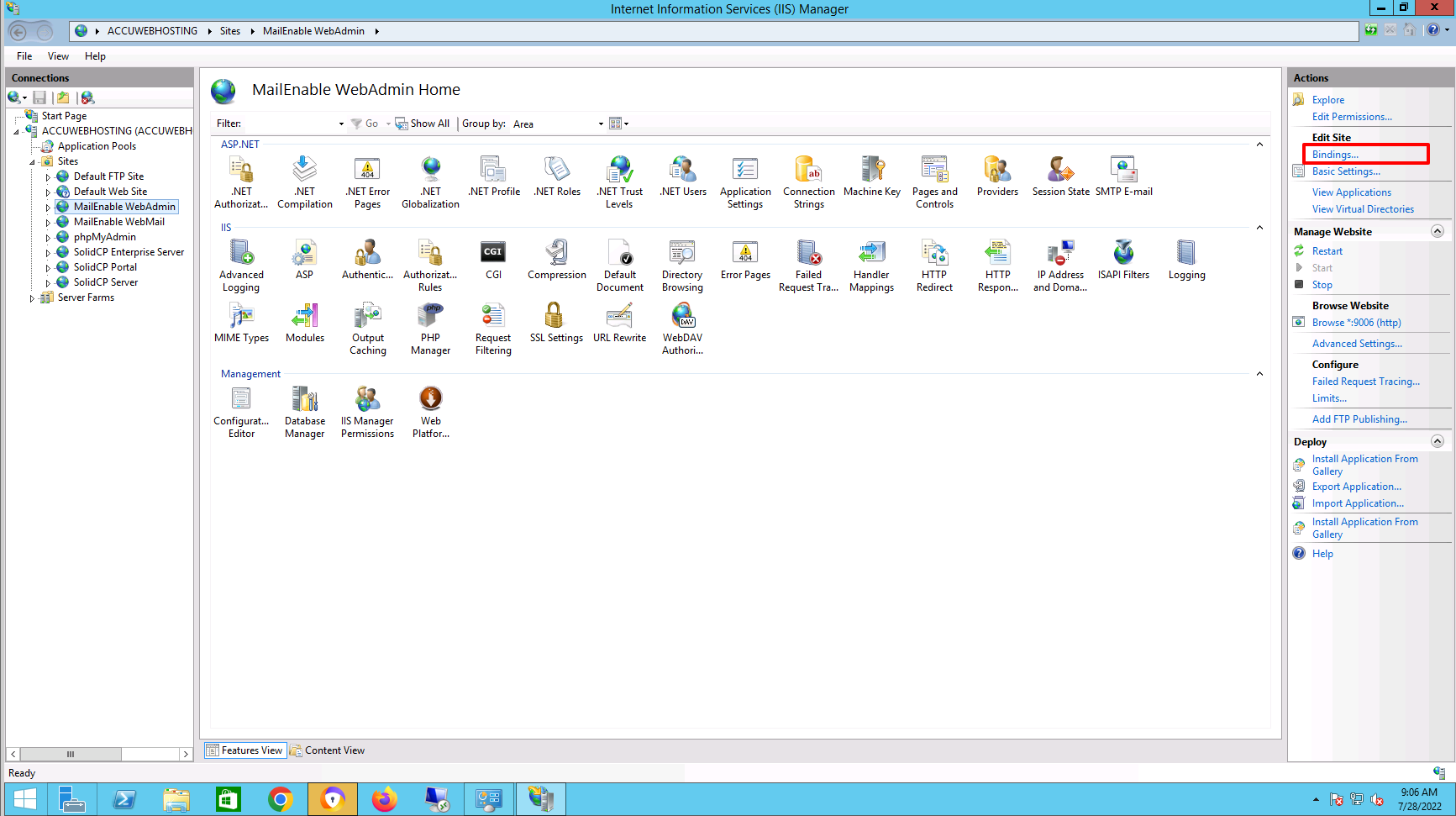The image size is (1456, 816).
Task: Open the PHP Manager feature
Action: click(430, 328)
